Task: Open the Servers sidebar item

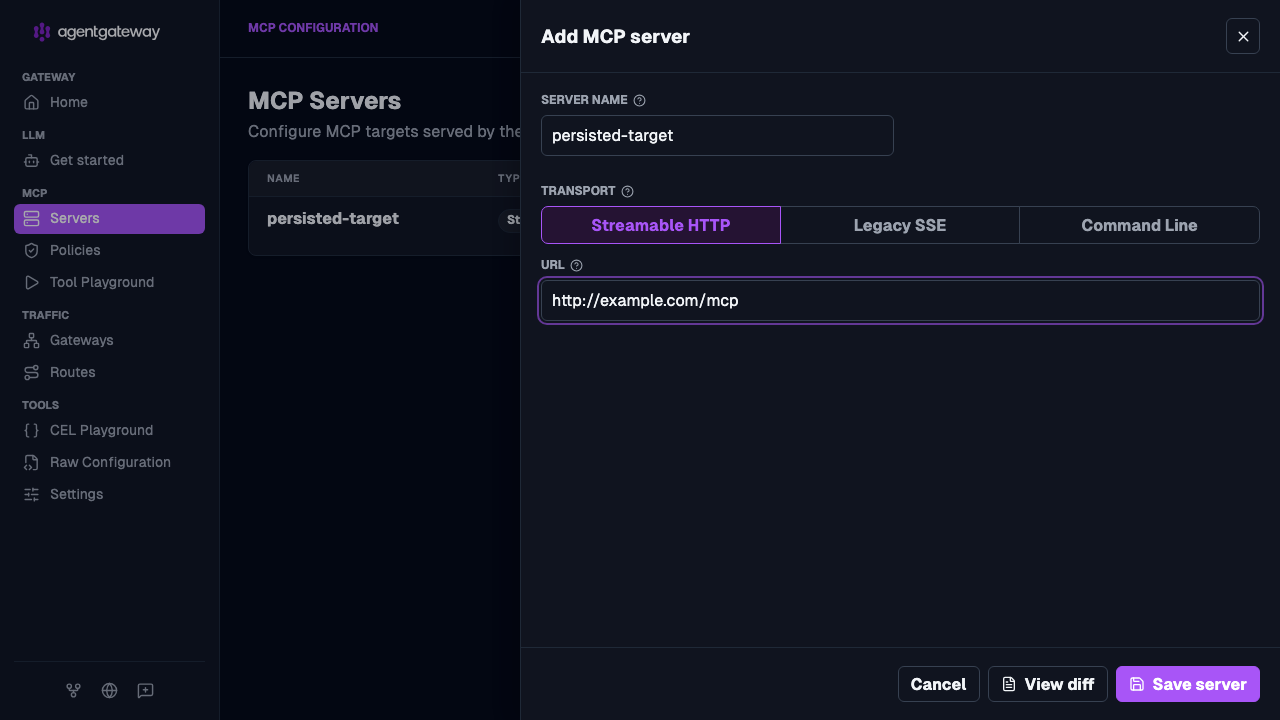Action: tap(109, 218)
